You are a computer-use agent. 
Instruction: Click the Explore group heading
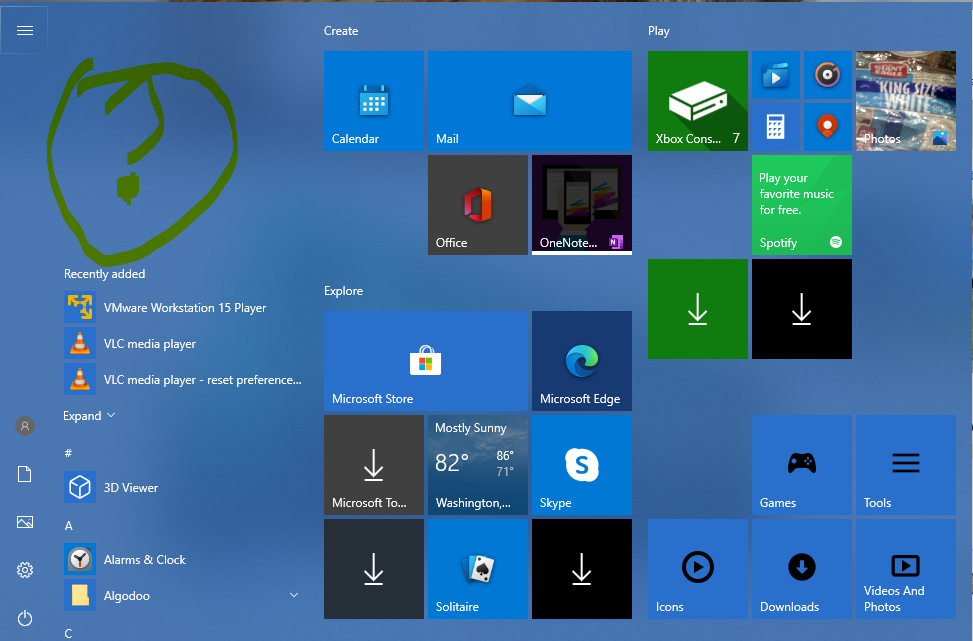pos(343,290)
